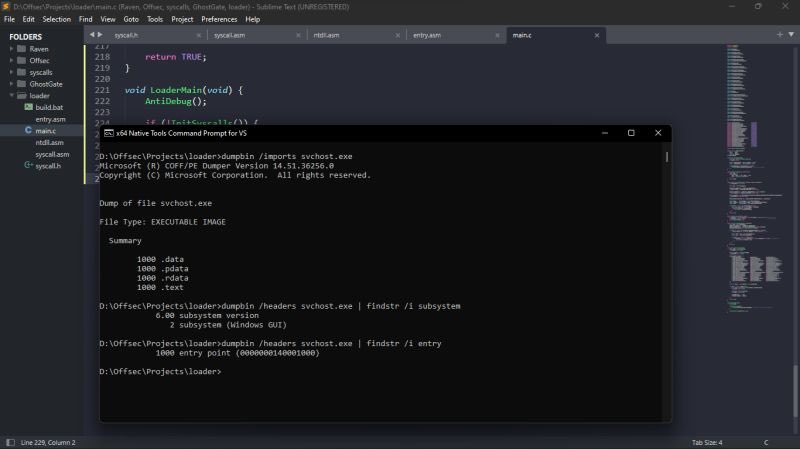Click the build.bat file icon
This screenshot has height=449, width=800.
click(x=29, y=107)
